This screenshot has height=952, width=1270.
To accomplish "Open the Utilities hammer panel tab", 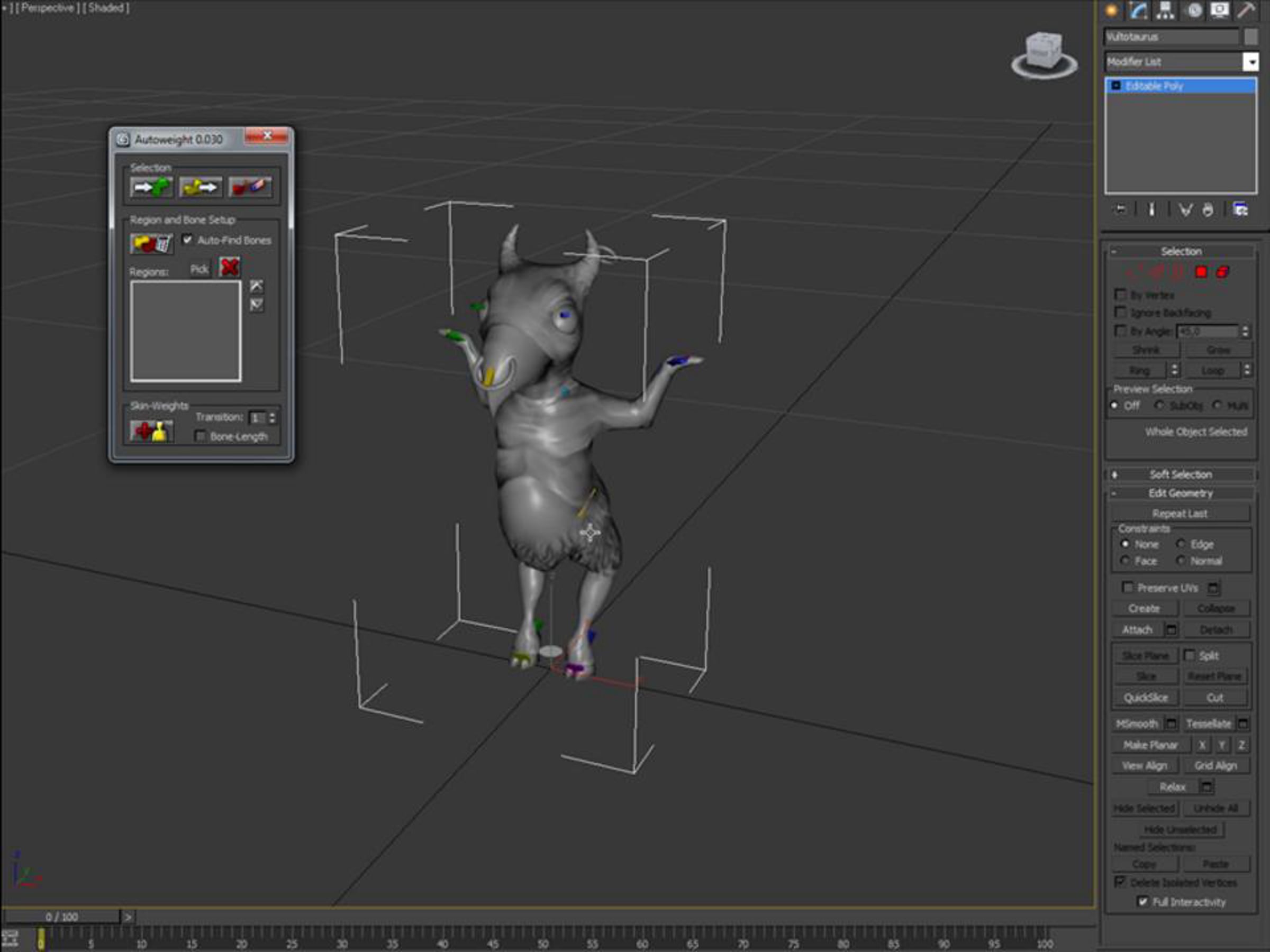I will click(1246, 11).
